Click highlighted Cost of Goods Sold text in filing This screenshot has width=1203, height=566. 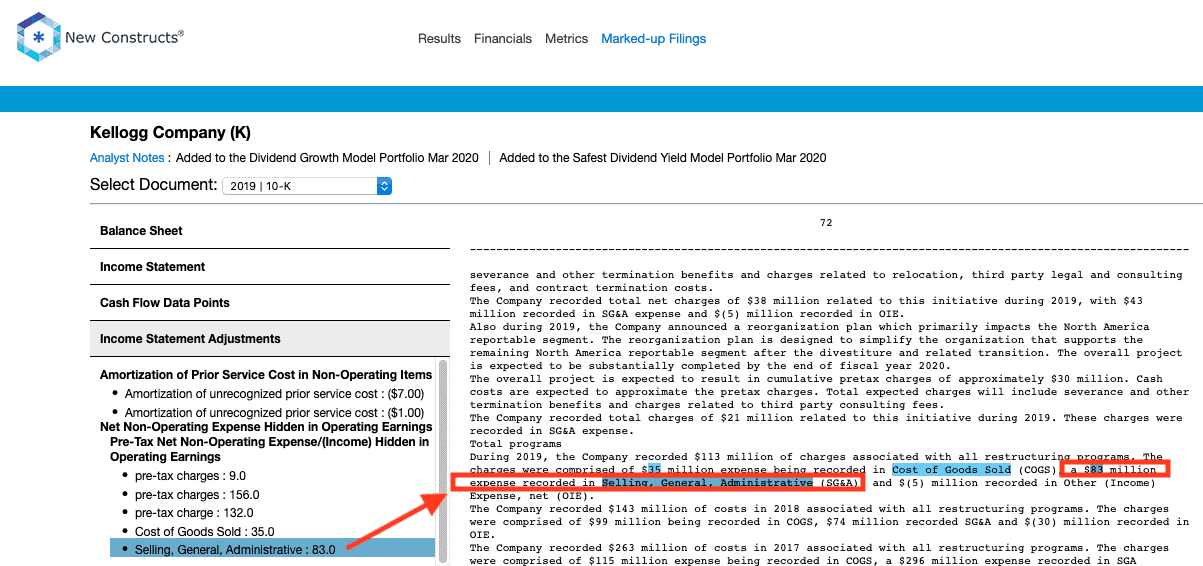point(951,470)
